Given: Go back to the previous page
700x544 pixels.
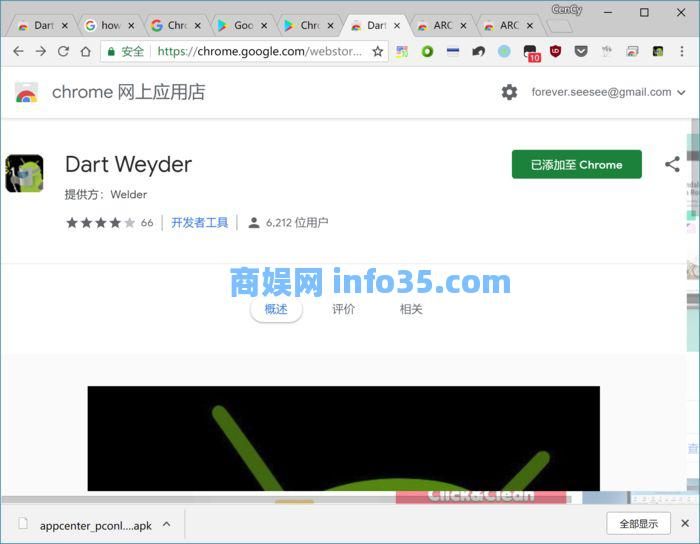Looking at the screenshot, I should pyautogui.click(x=17, y=51).
